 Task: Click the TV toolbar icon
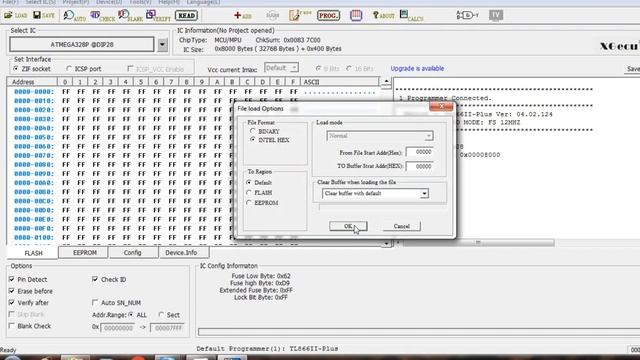(496, 16)
